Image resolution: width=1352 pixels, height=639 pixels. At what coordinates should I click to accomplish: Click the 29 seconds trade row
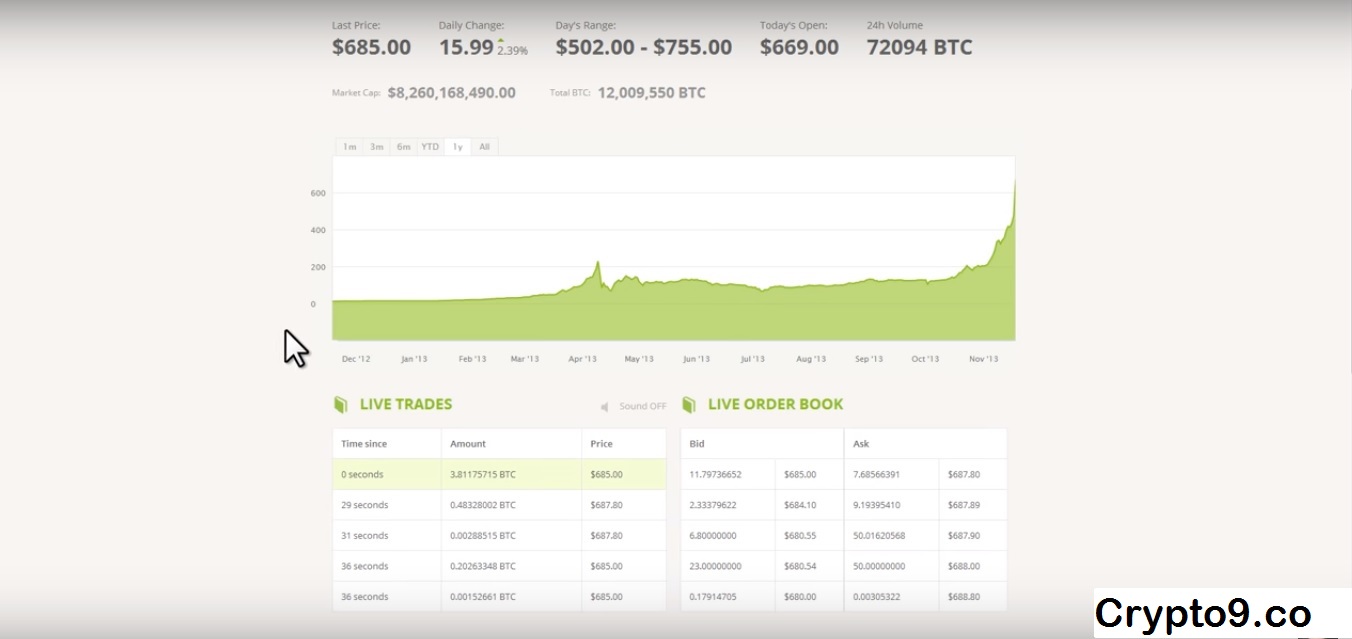tap(499, 505)
